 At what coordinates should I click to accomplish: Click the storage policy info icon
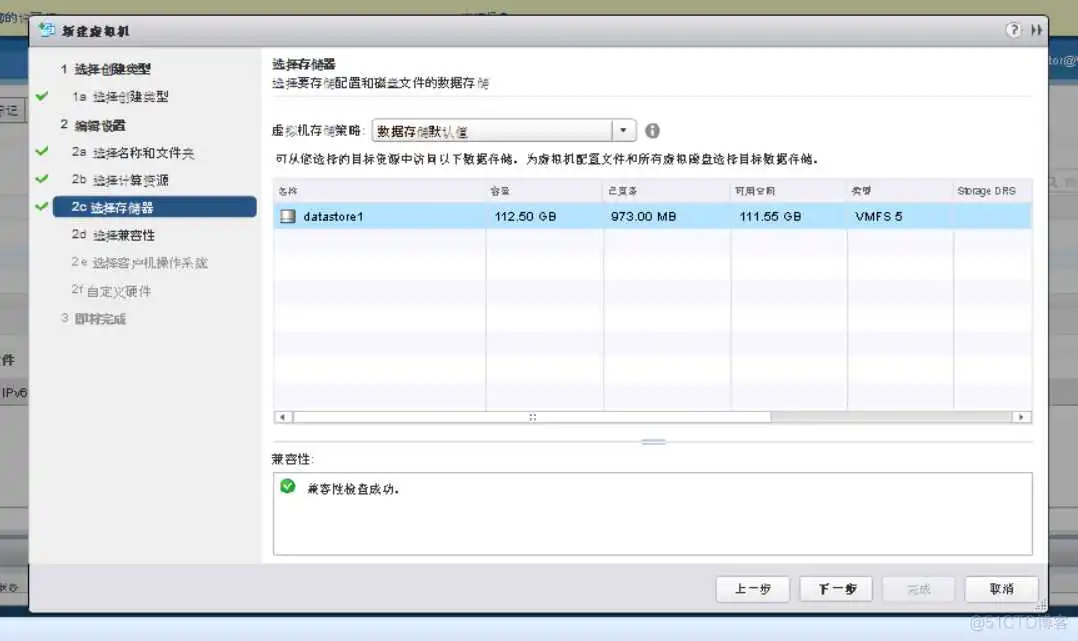tap(652, 131)
